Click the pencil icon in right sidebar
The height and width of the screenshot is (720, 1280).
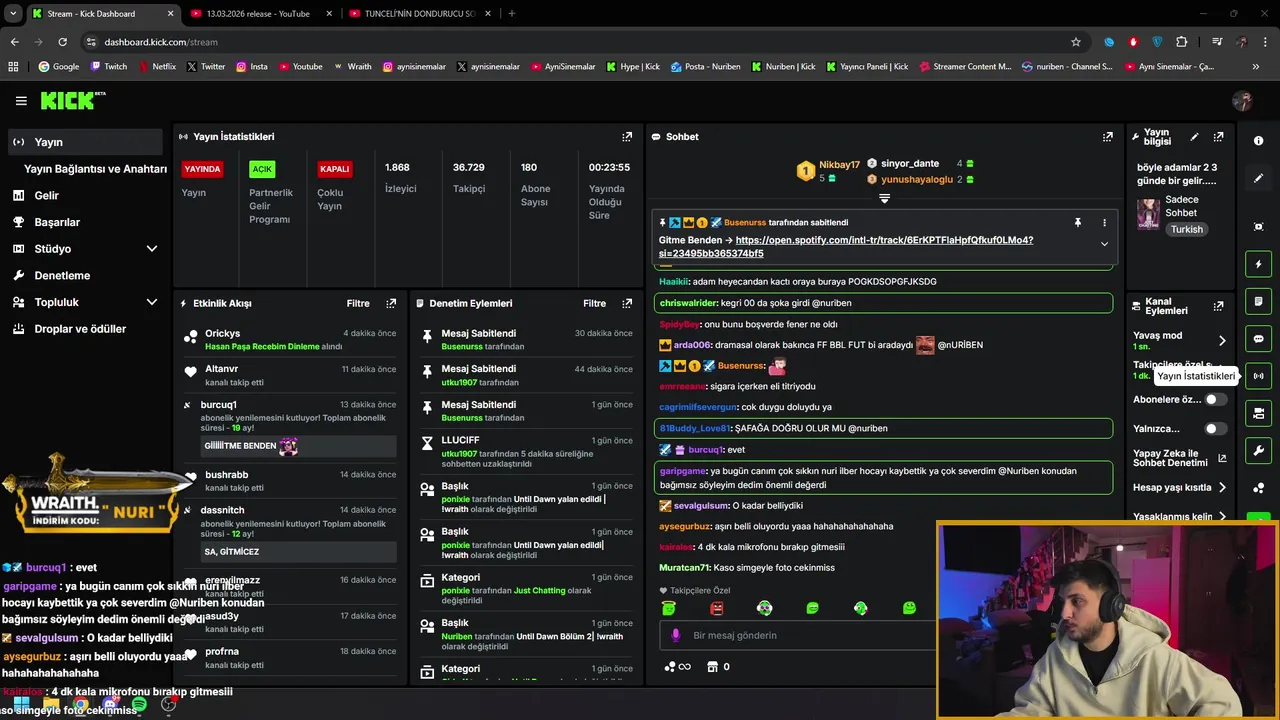click(1258, 178)
